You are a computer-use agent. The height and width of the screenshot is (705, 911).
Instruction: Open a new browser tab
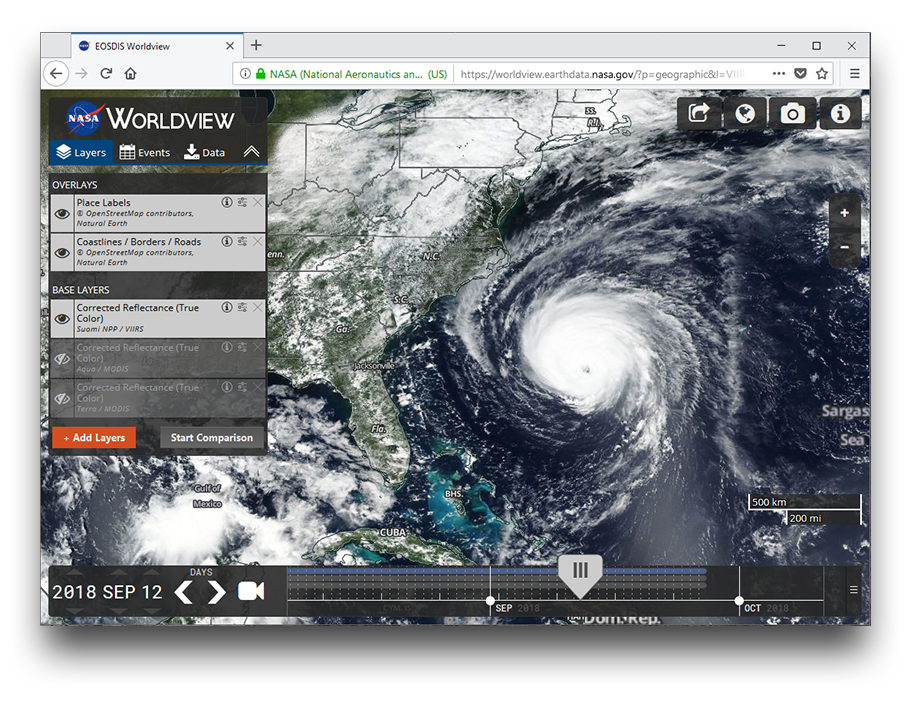[x=256, y=45]
